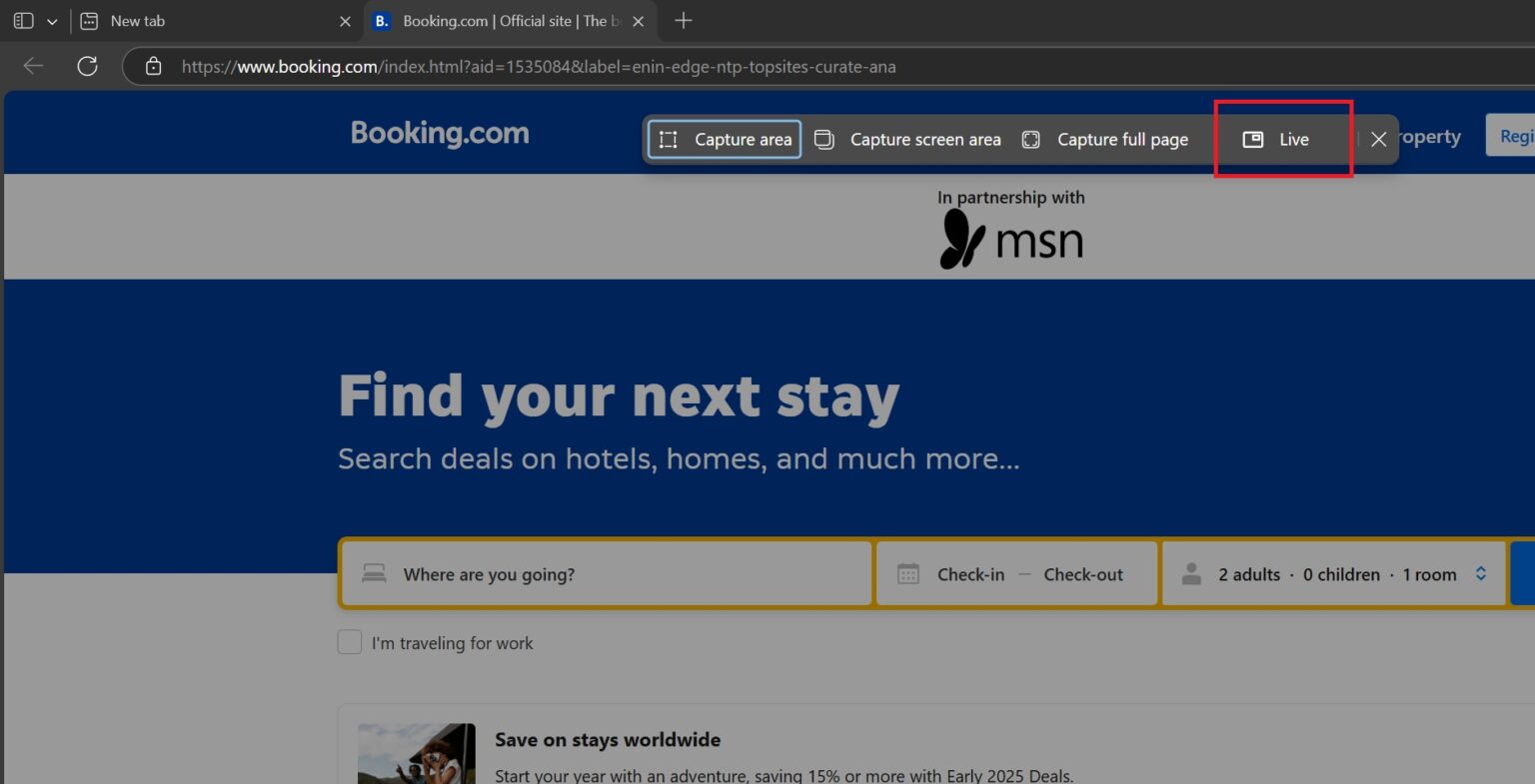Open a new tab with the plus button
1535x784 pixels.
[x=683, y=20]
